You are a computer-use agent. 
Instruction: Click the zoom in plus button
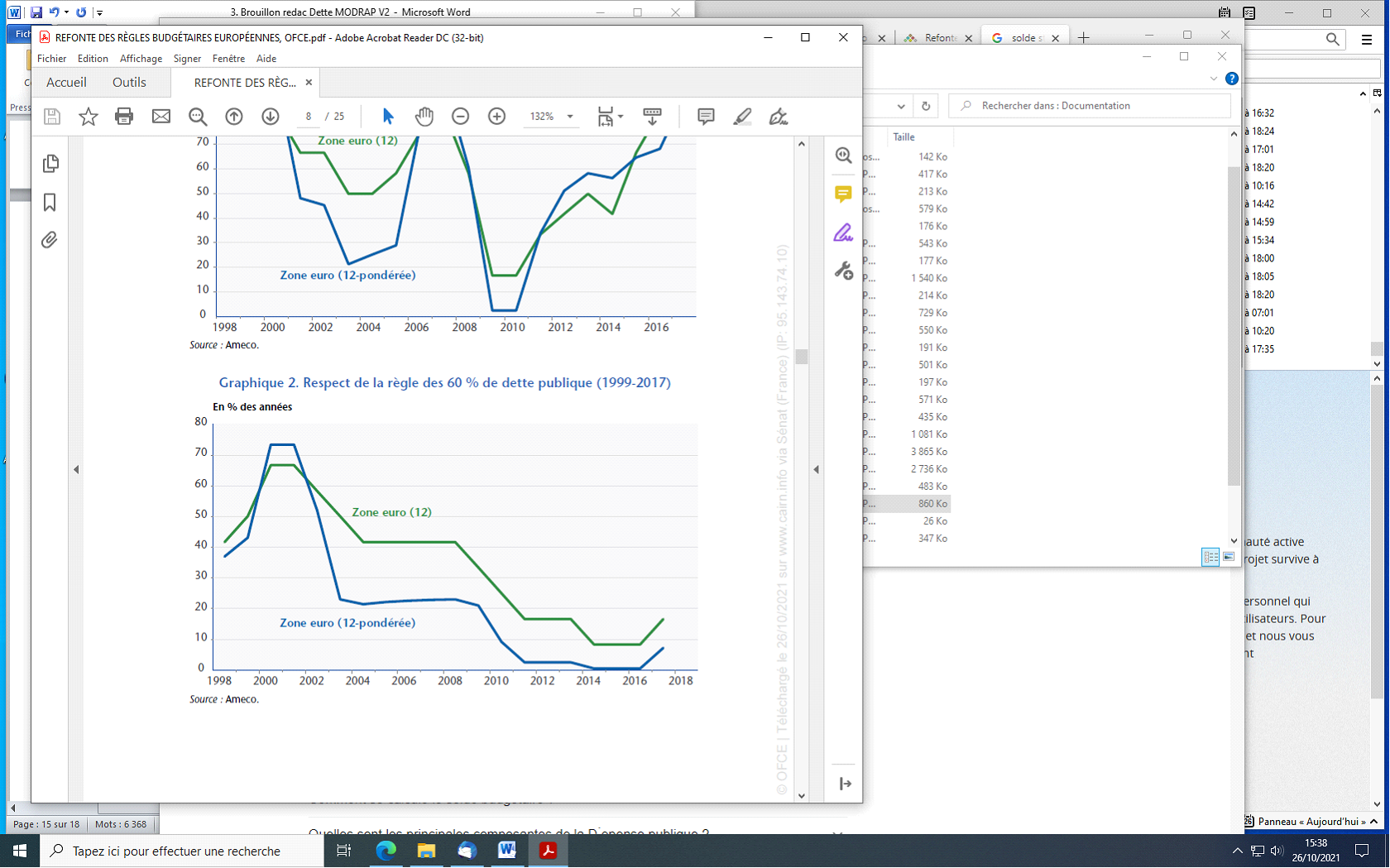(497, 117)
